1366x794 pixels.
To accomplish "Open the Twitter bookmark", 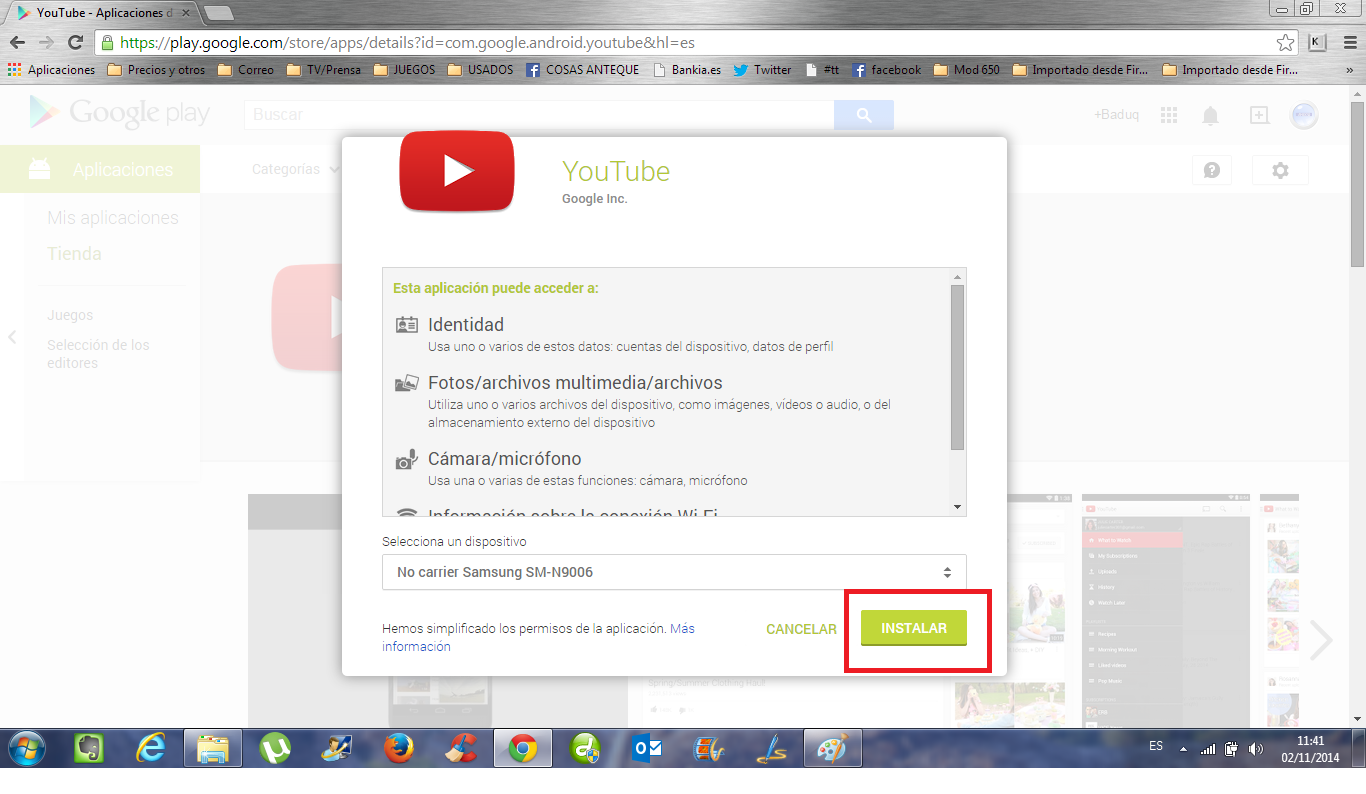I will pyautogui.click(x=762, y=70).
